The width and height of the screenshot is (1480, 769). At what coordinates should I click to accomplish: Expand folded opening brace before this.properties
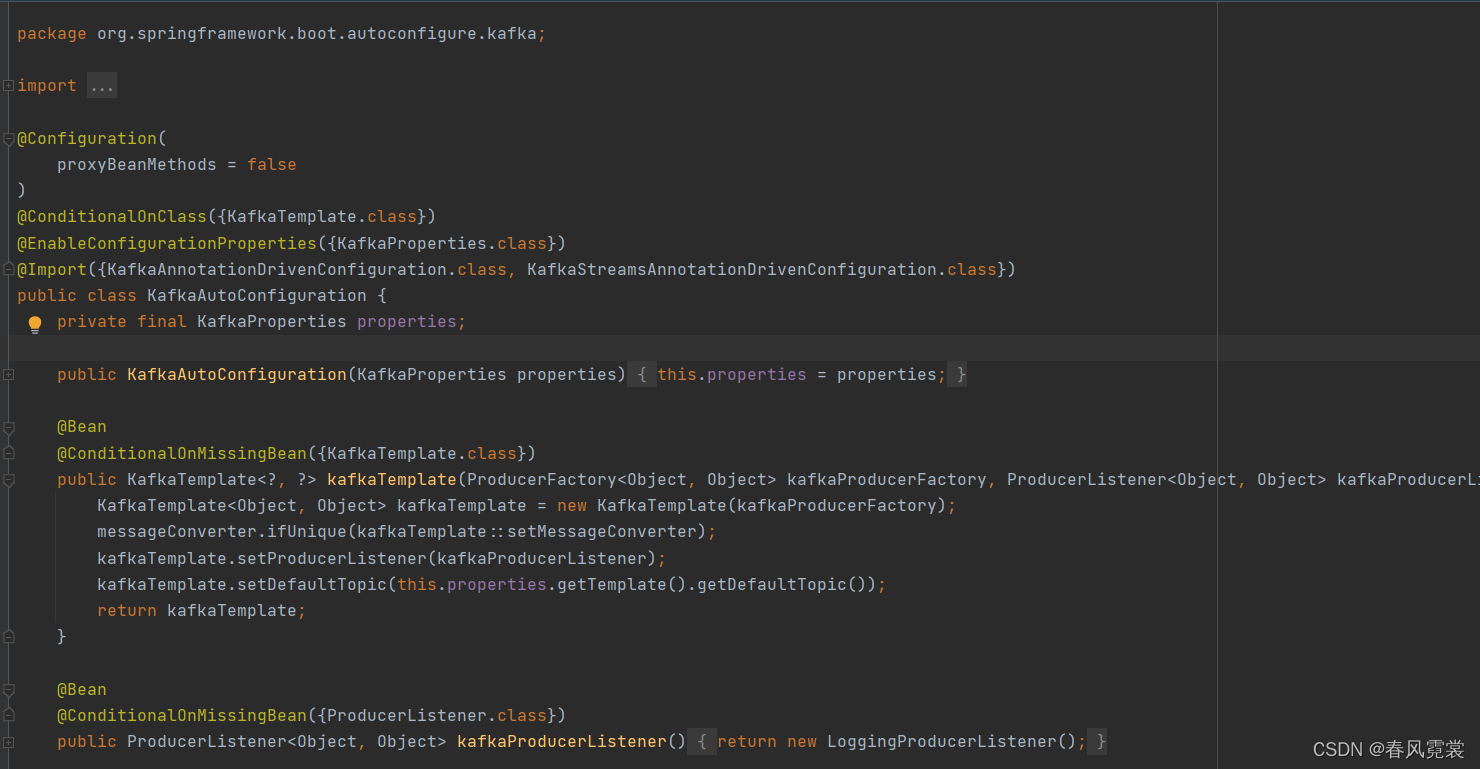point(642,374)
